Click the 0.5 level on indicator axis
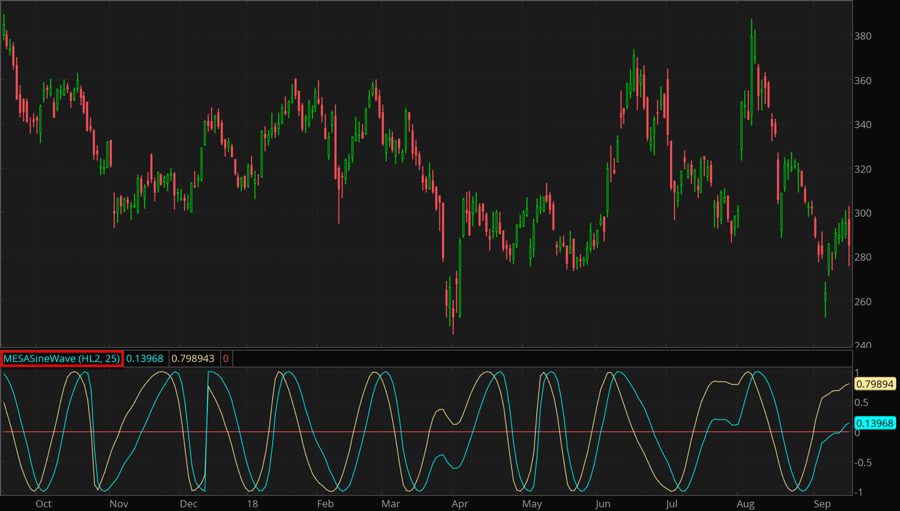The height and width of the screenshot is (511, 900). [x=864, y=403]
